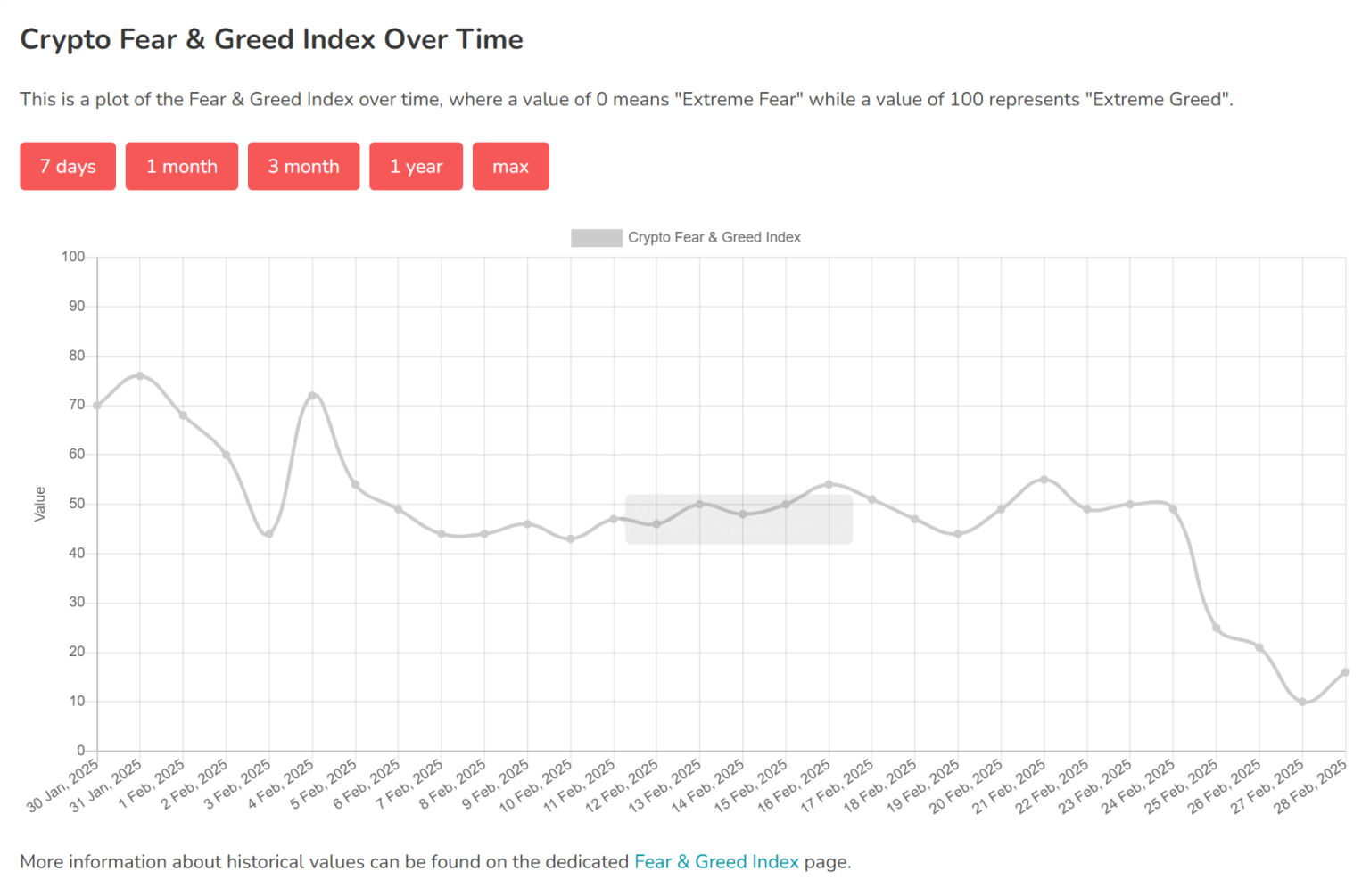Select the 25 Feb, 2025 data point
The width and height of the screenshot is (1370, 896).
coord(1216,628)
